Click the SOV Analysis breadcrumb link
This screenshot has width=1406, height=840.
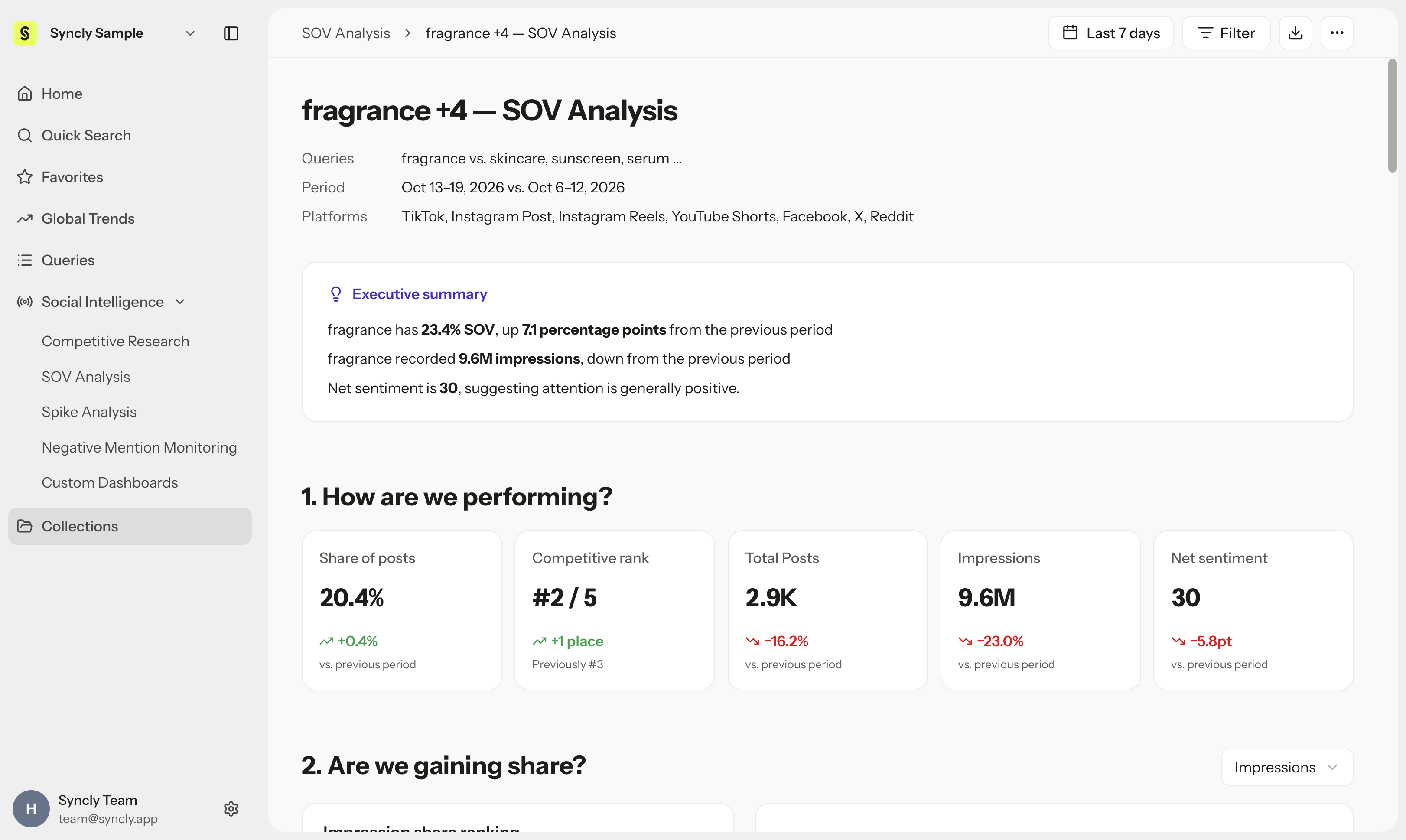click(x=346, y=33)
